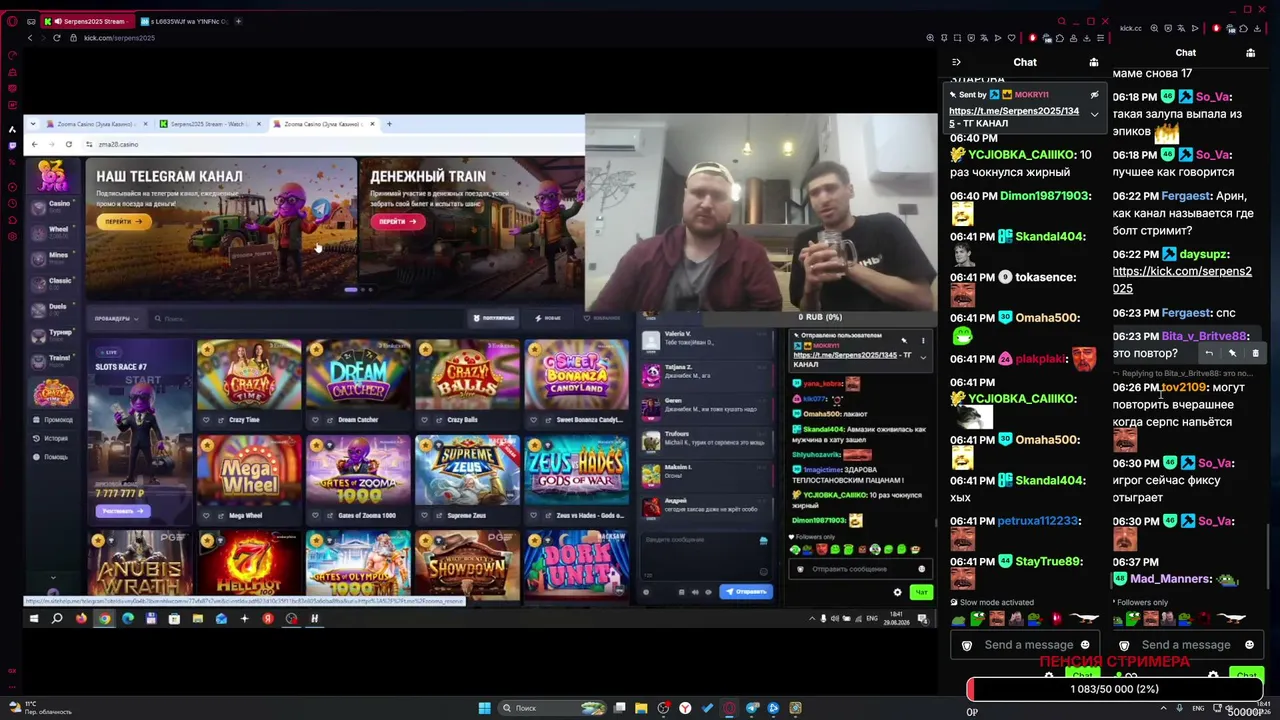Click the Zooma casino logo
The image size is (1280, 720).
pyautogui.click(x=53, y=175)
